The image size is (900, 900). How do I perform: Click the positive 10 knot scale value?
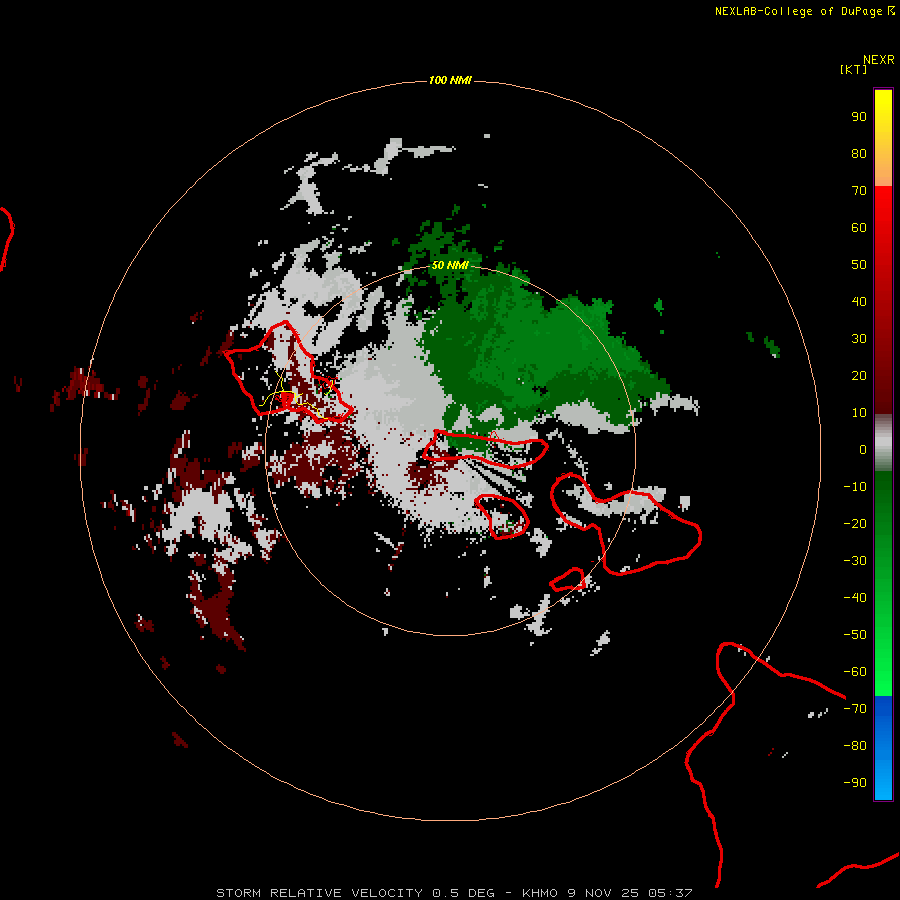click(859, 413)
